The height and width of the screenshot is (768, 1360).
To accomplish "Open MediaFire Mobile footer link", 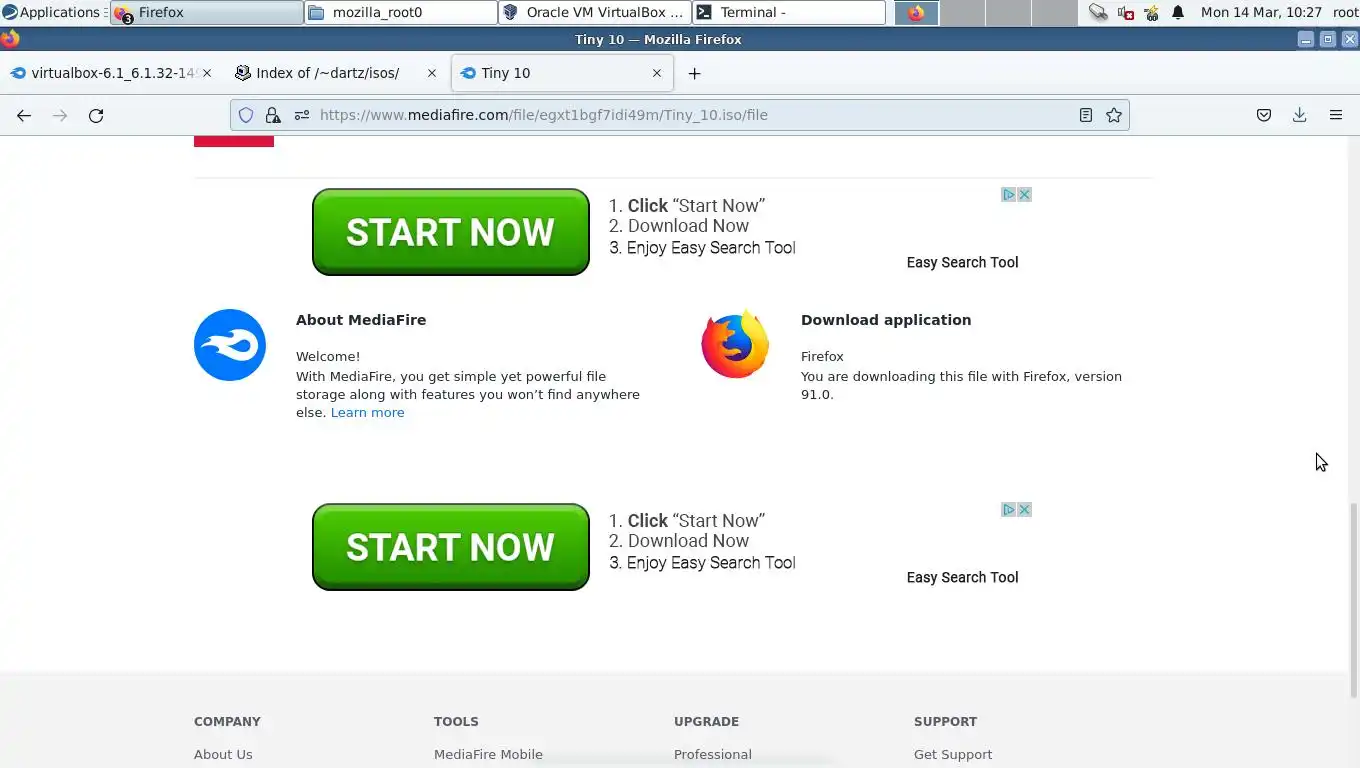I will click(x=488, y=754).
